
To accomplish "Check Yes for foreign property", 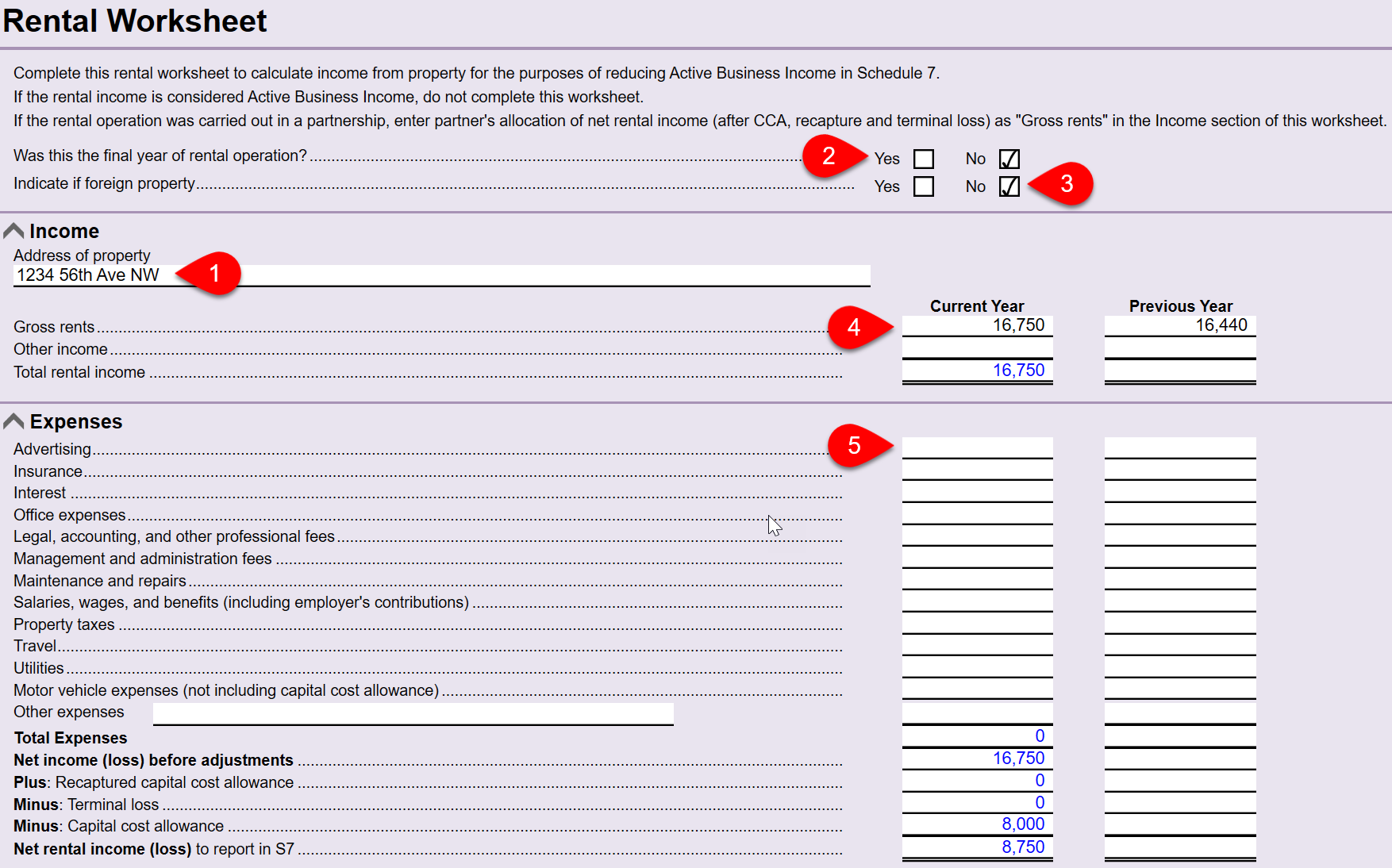I will point(923,186).
